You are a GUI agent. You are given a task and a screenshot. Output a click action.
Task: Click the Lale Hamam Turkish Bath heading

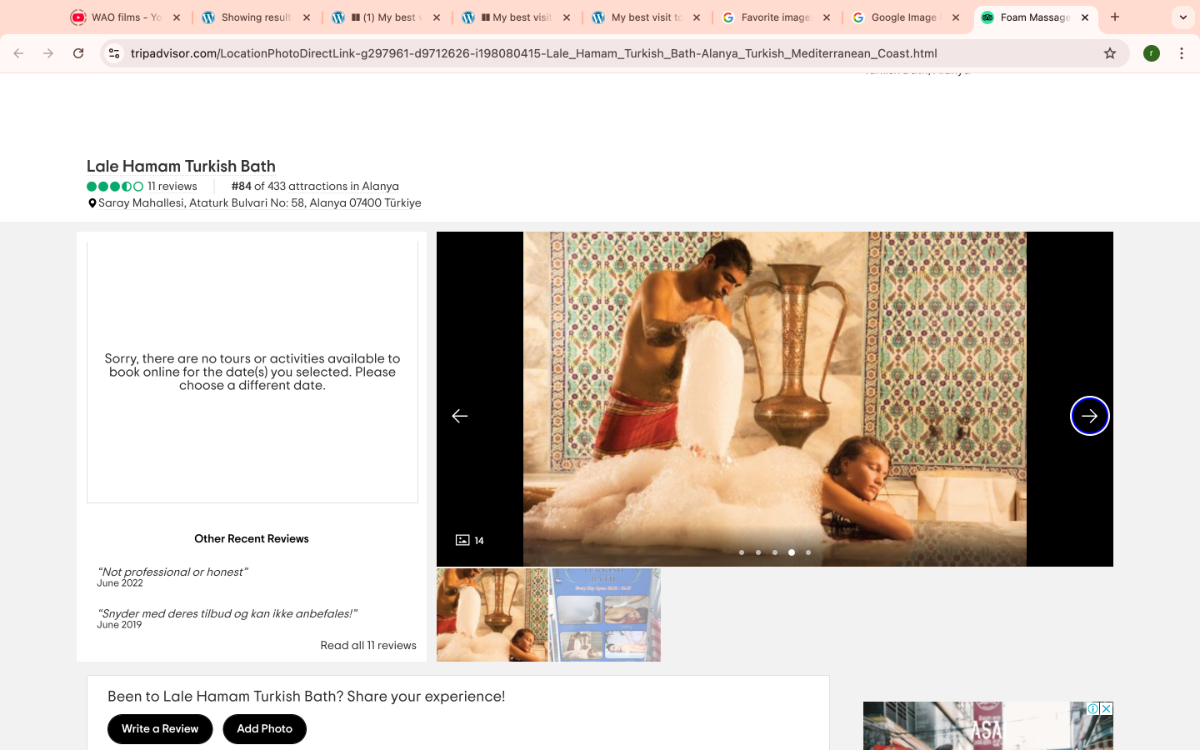181,166
